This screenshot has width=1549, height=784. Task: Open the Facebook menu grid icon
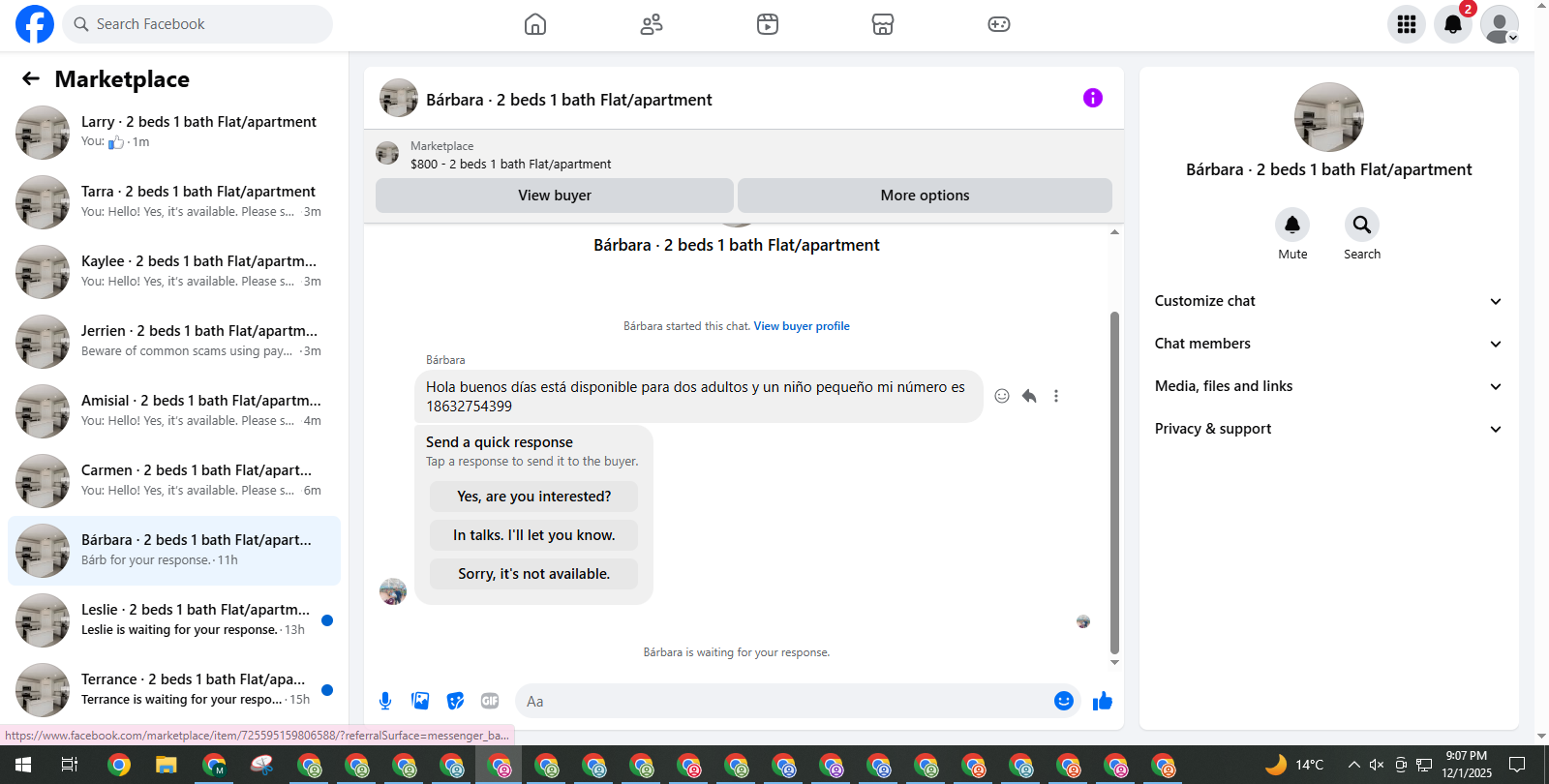1407,24
